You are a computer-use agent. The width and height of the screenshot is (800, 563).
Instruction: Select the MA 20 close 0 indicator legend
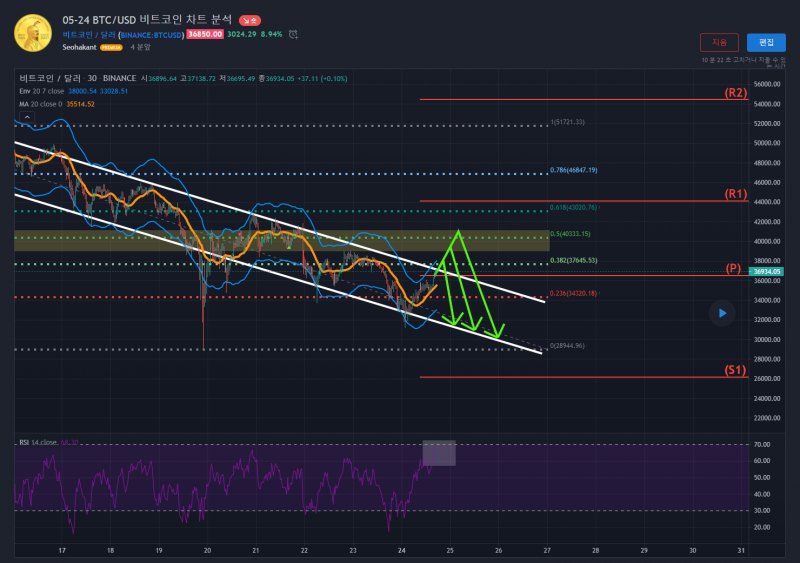click(41, 103)
